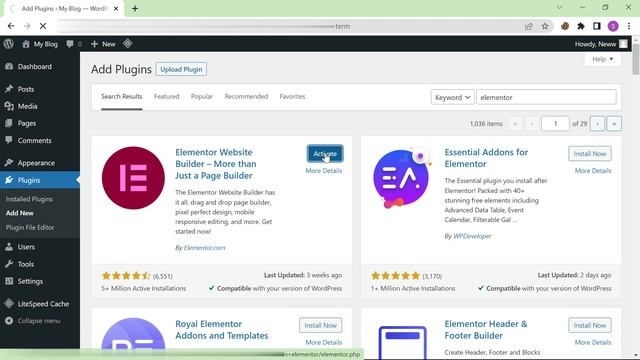Open browser extensions puzzle icon

coord(581,26)
